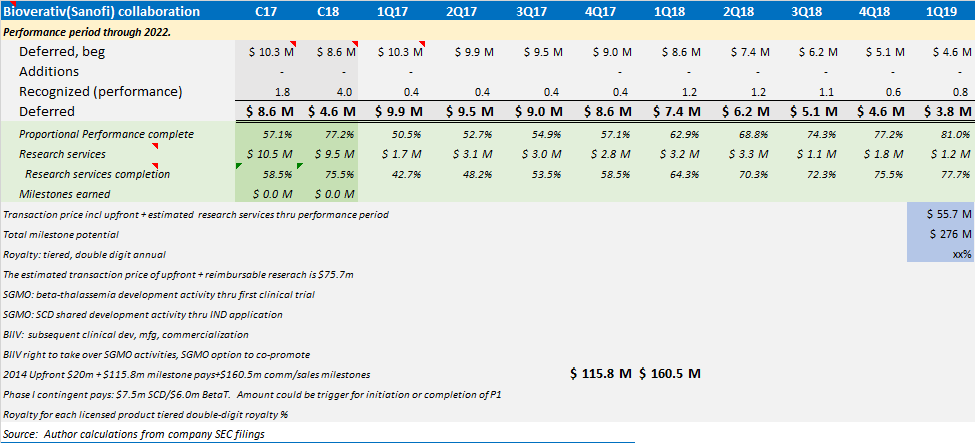Click Recognized value 4.0 under C18
The height and width of the screenshot is (443, 975).
tap(345, 92)
